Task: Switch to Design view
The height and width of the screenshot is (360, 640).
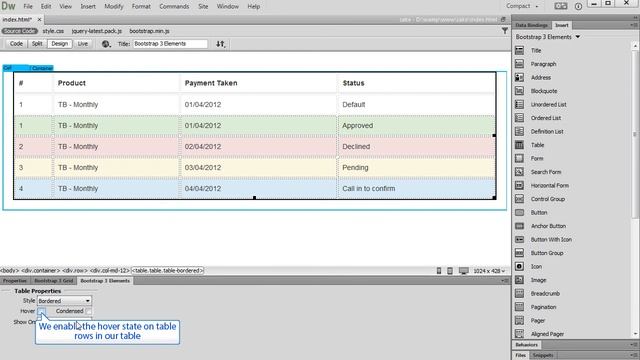Action: [60, 44]
